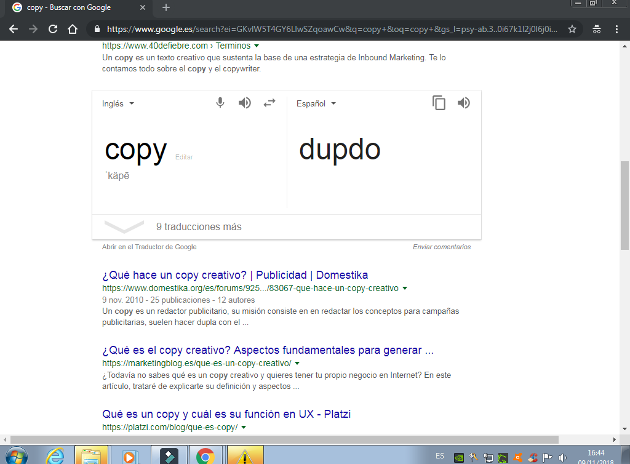The width and height of the screenshot is (630, 464).
Task: Activate the microphone voice input in translator
Action: 220,103
